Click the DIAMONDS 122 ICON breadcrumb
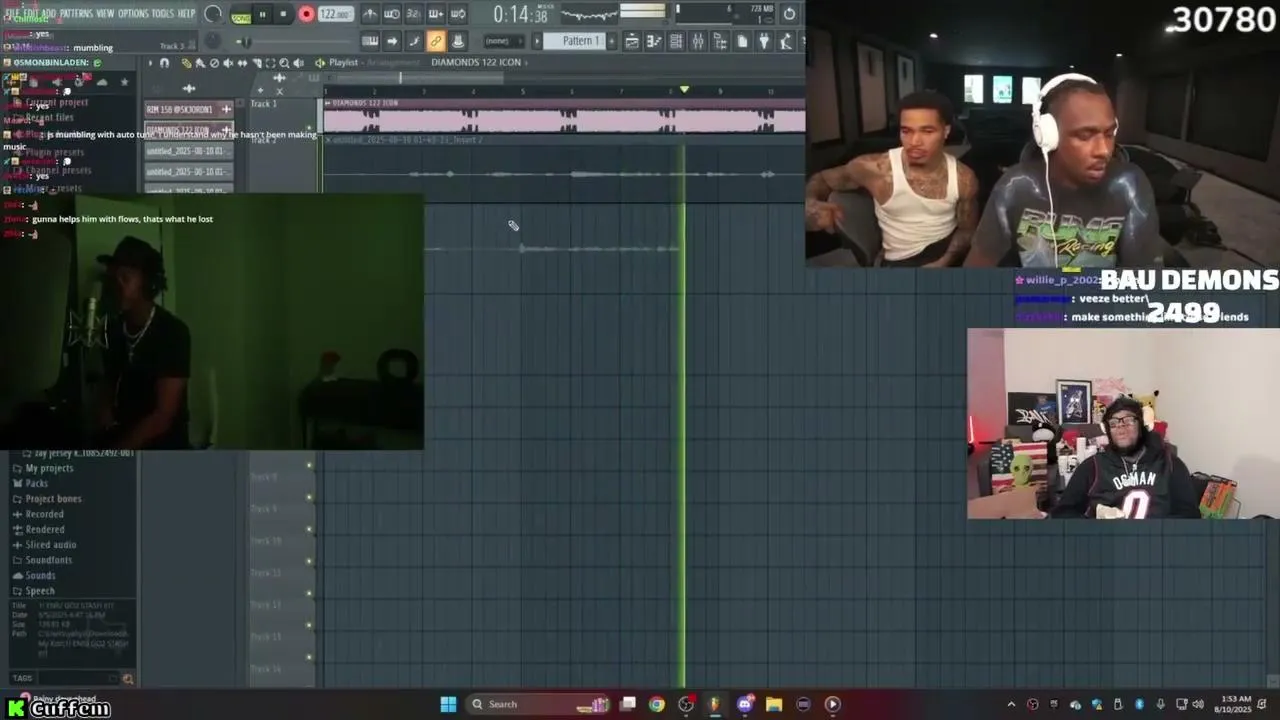This screenshot has height=720, width=1280. coord(476,62)
